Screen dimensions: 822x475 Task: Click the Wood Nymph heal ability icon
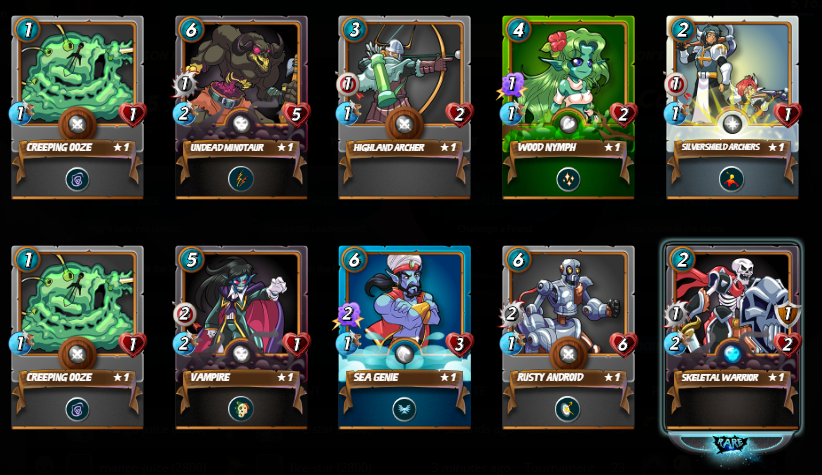pos(568,179)
